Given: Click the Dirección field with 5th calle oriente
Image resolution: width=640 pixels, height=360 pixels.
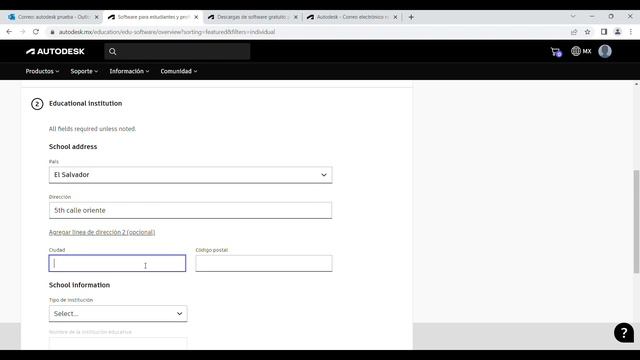Looking at the screenshot, I should click(190, 210).
